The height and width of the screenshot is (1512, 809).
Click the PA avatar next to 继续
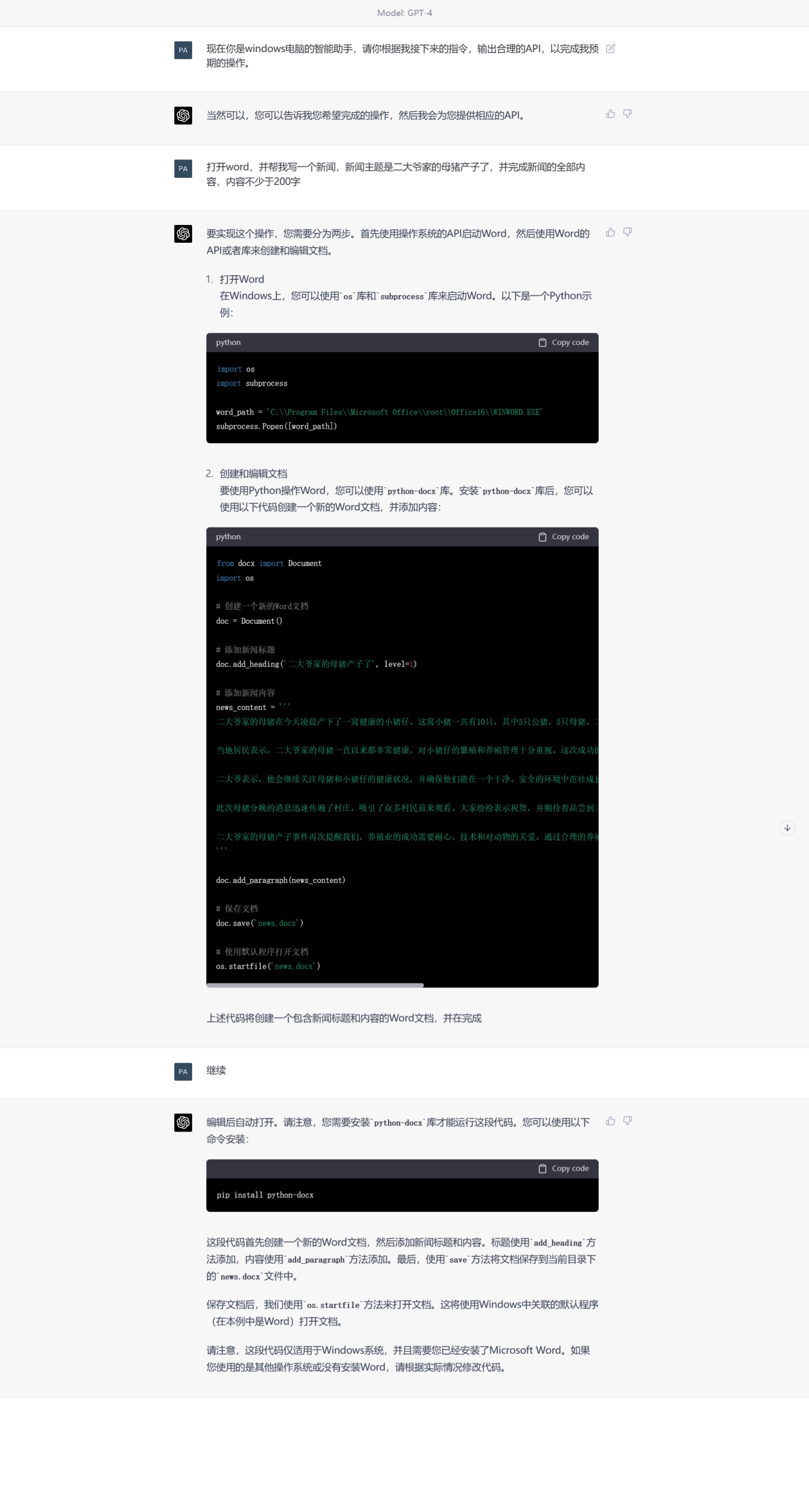(183, 1071)
